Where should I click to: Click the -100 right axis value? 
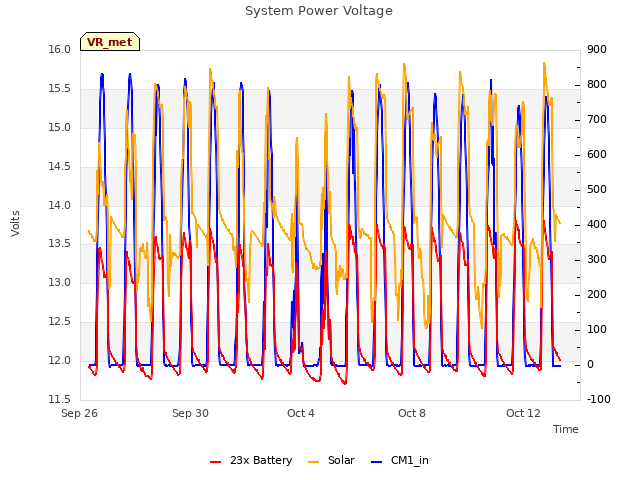tap(599, 399)
